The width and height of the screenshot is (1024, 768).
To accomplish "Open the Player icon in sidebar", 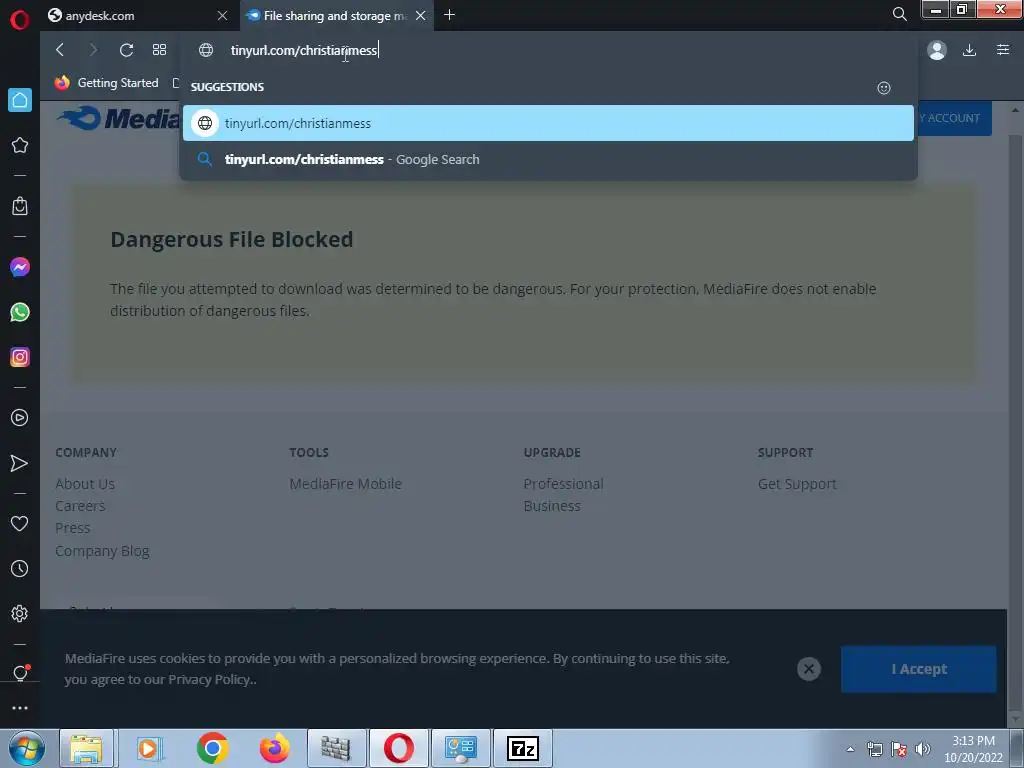I will [20, 418].
